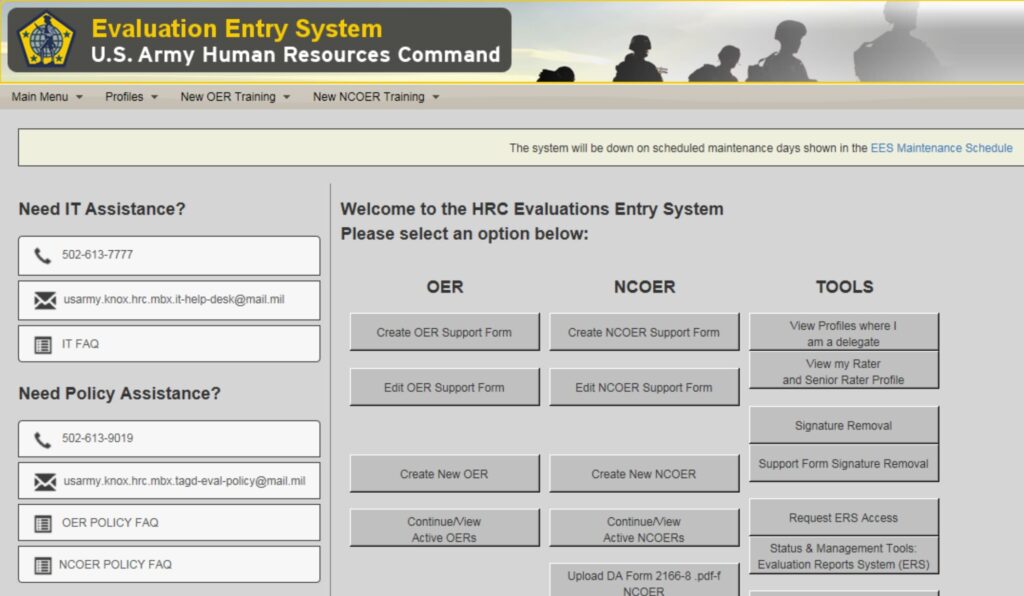Open the email icon for the IT help desk
This screenshot has width=1024, height=596.
pyautogui.click(x=43, y=300)
